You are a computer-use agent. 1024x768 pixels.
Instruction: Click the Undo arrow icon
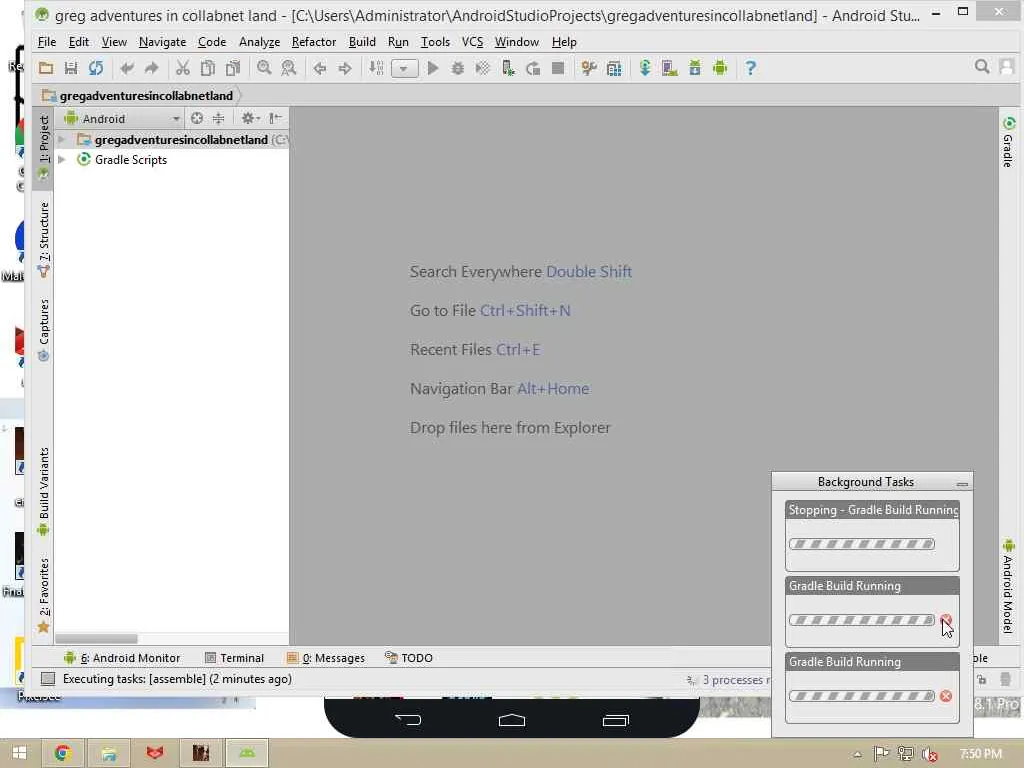coord(127,68)
